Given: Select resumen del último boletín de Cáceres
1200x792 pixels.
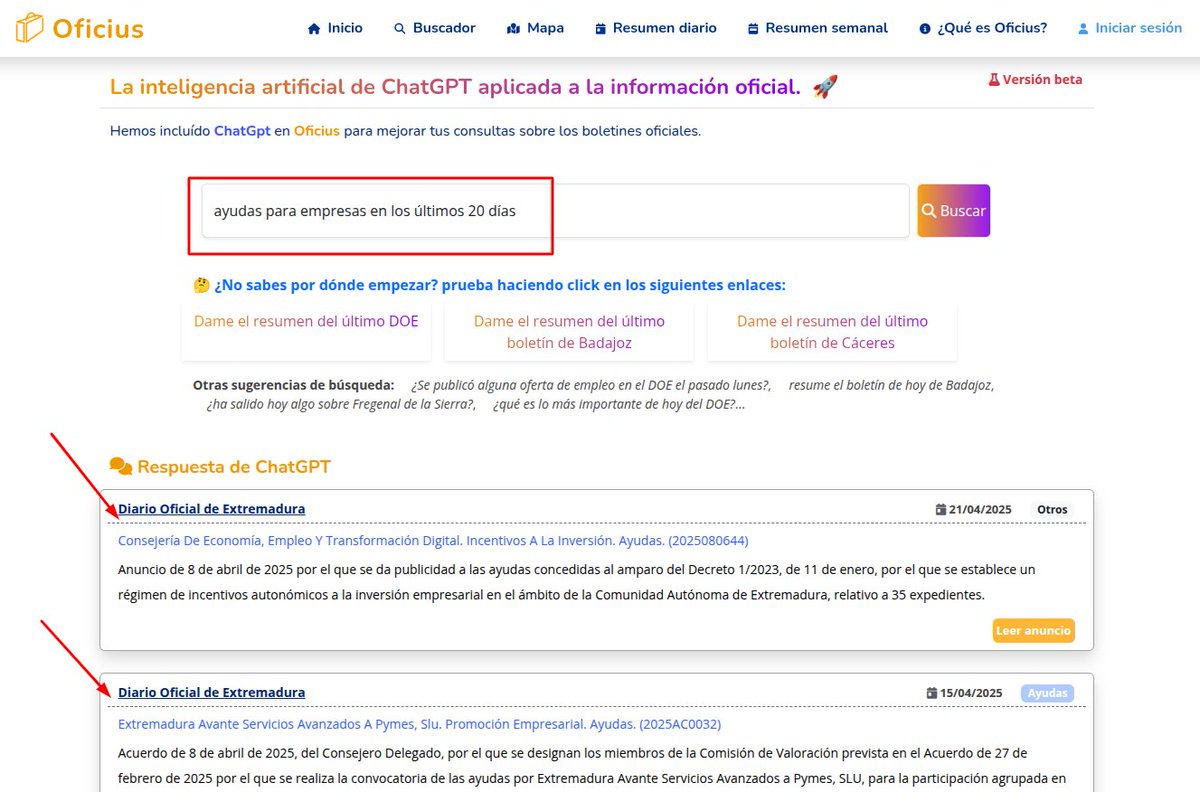Looking at the screenshot, I should 832,332.
